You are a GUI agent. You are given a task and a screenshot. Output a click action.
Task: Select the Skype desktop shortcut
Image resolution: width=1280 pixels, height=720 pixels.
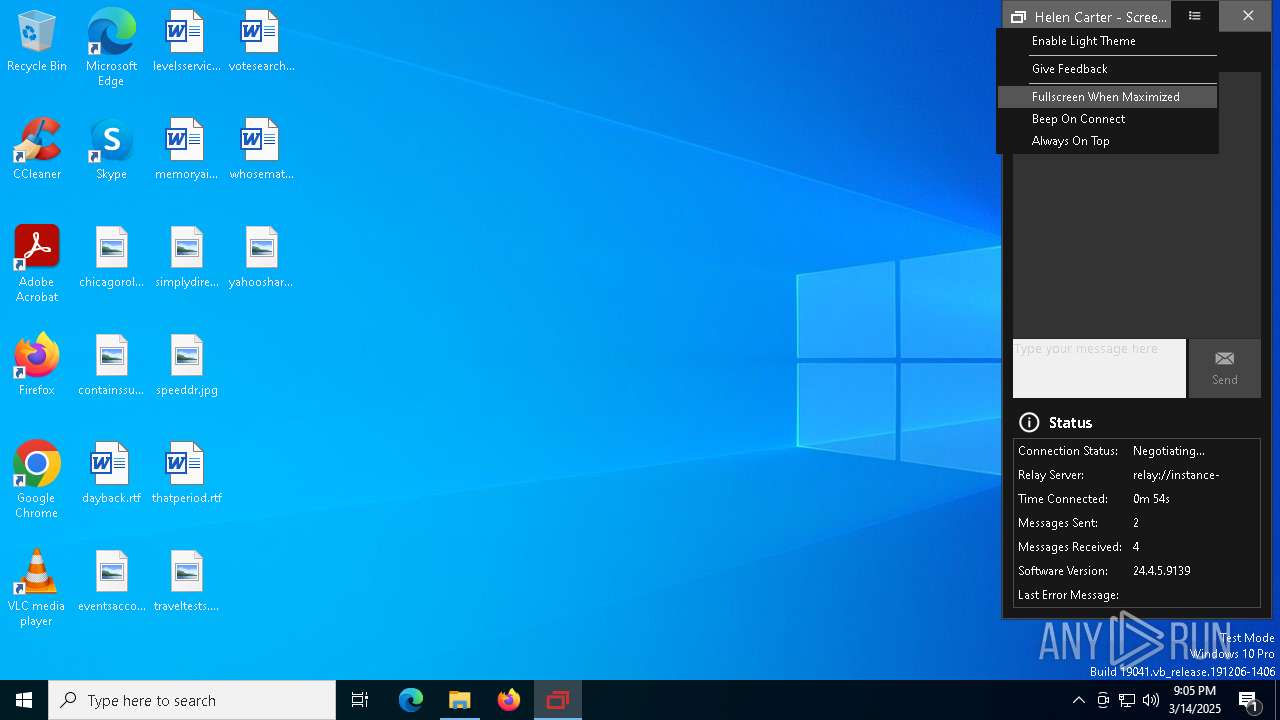111,149
